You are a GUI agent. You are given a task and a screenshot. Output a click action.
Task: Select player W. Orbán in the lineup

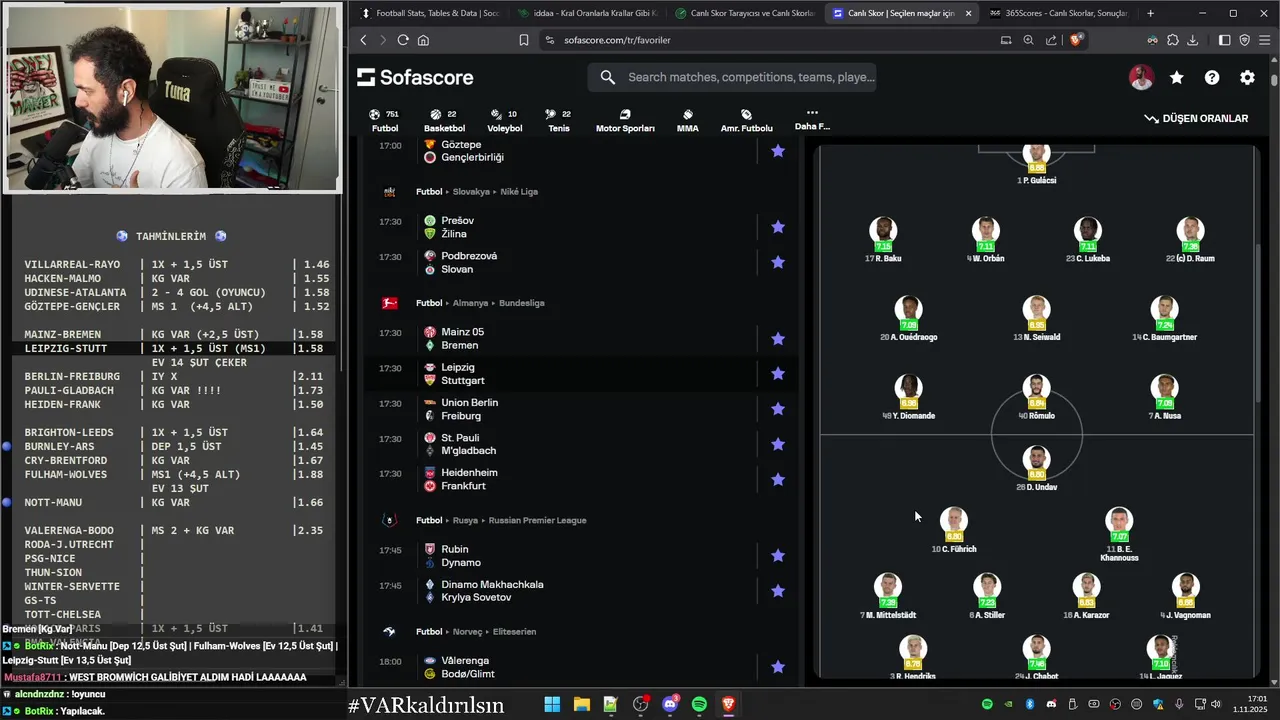coord(986,240)
